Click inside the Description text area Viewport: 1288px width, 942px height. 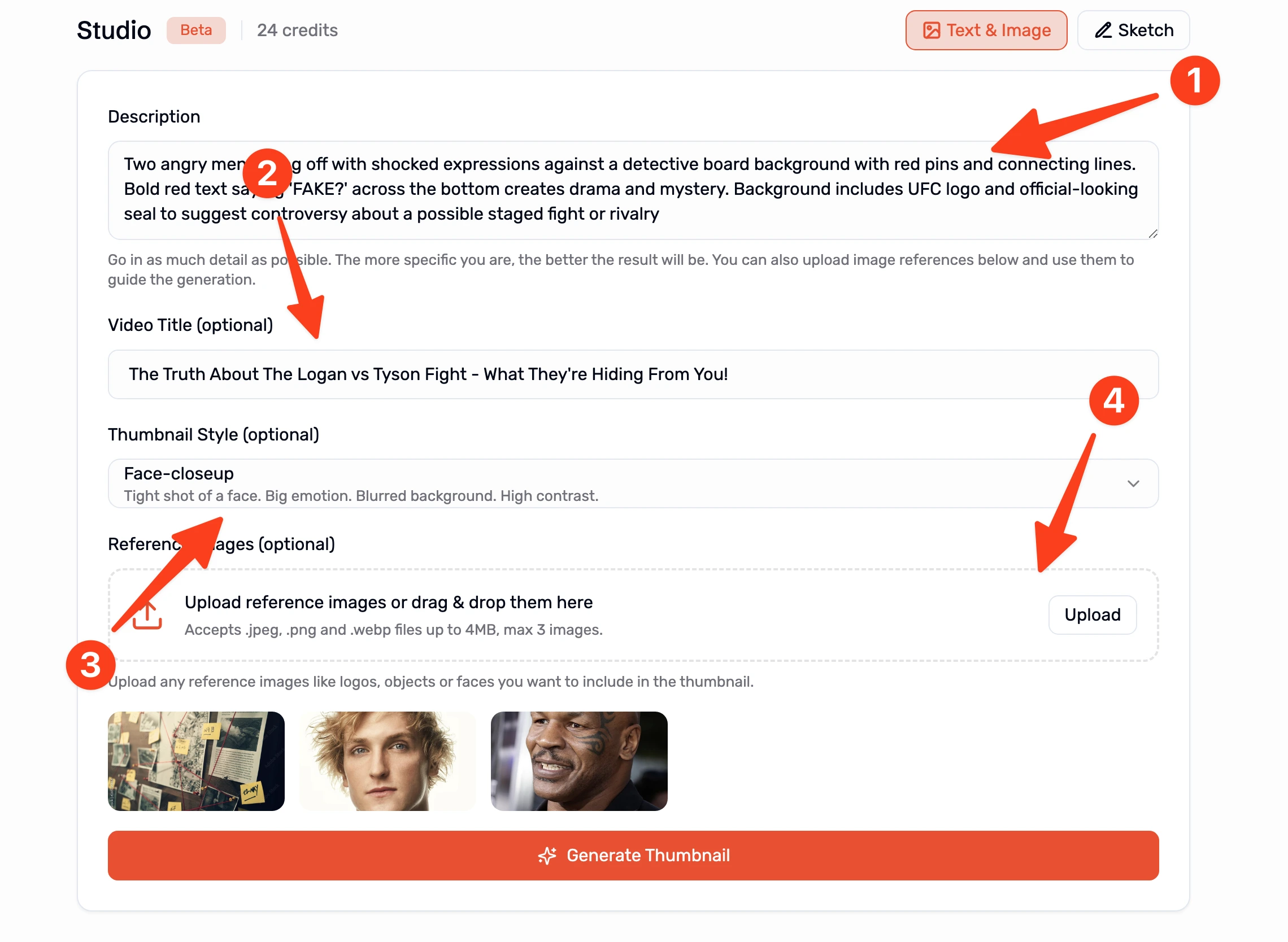[633, 190]
